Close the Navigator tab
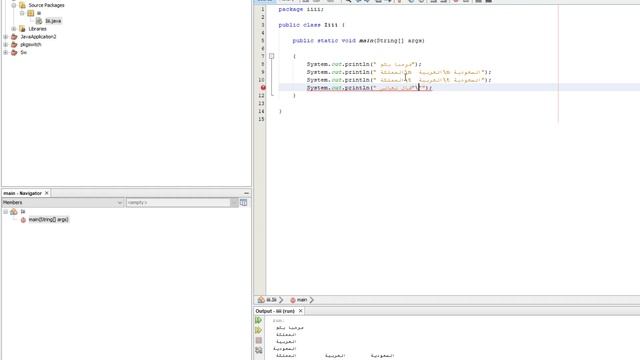The image size is (640, 360). [47, 193]
